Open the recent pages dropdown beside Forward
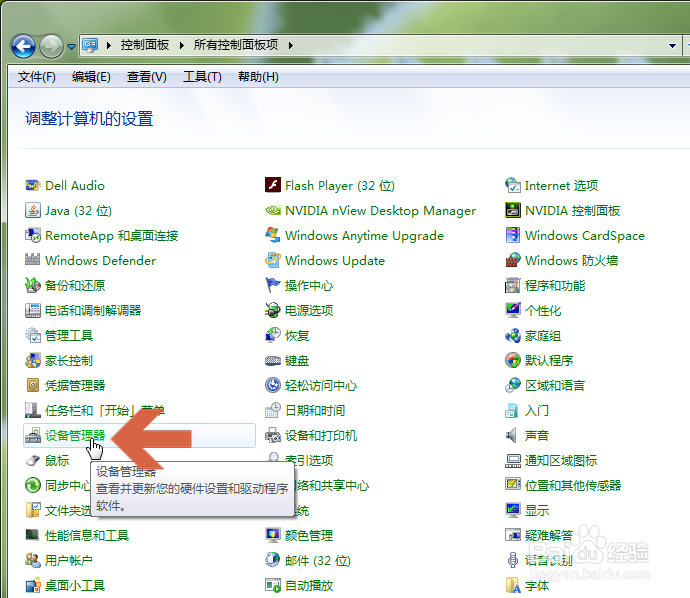The width and height of the screenshot is (690, 598). (x=71, y=46)
